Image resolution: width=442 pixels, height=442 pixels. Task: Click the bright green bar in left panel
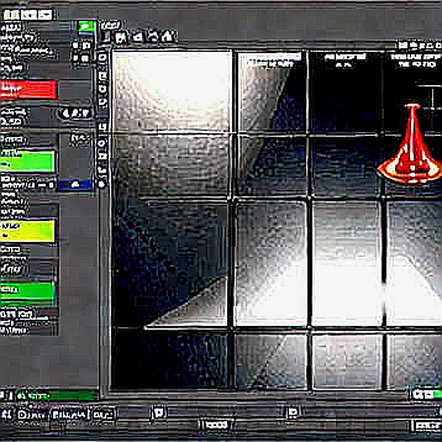tap(27, 161)
